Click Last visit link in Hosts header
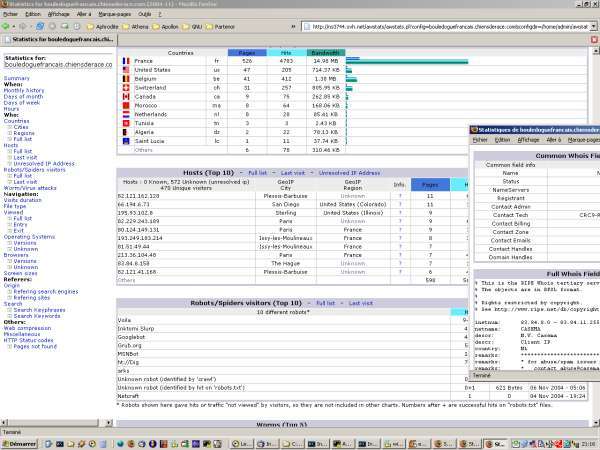Screen dimensions: 600x450 293,173
